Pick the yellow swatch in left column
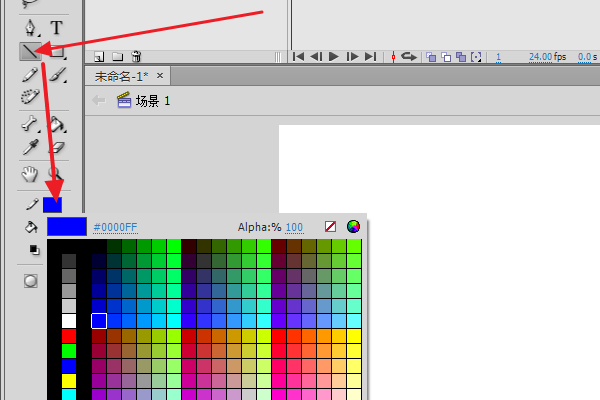Viewport: 600px width, 400px height. (x=69, y=381)
